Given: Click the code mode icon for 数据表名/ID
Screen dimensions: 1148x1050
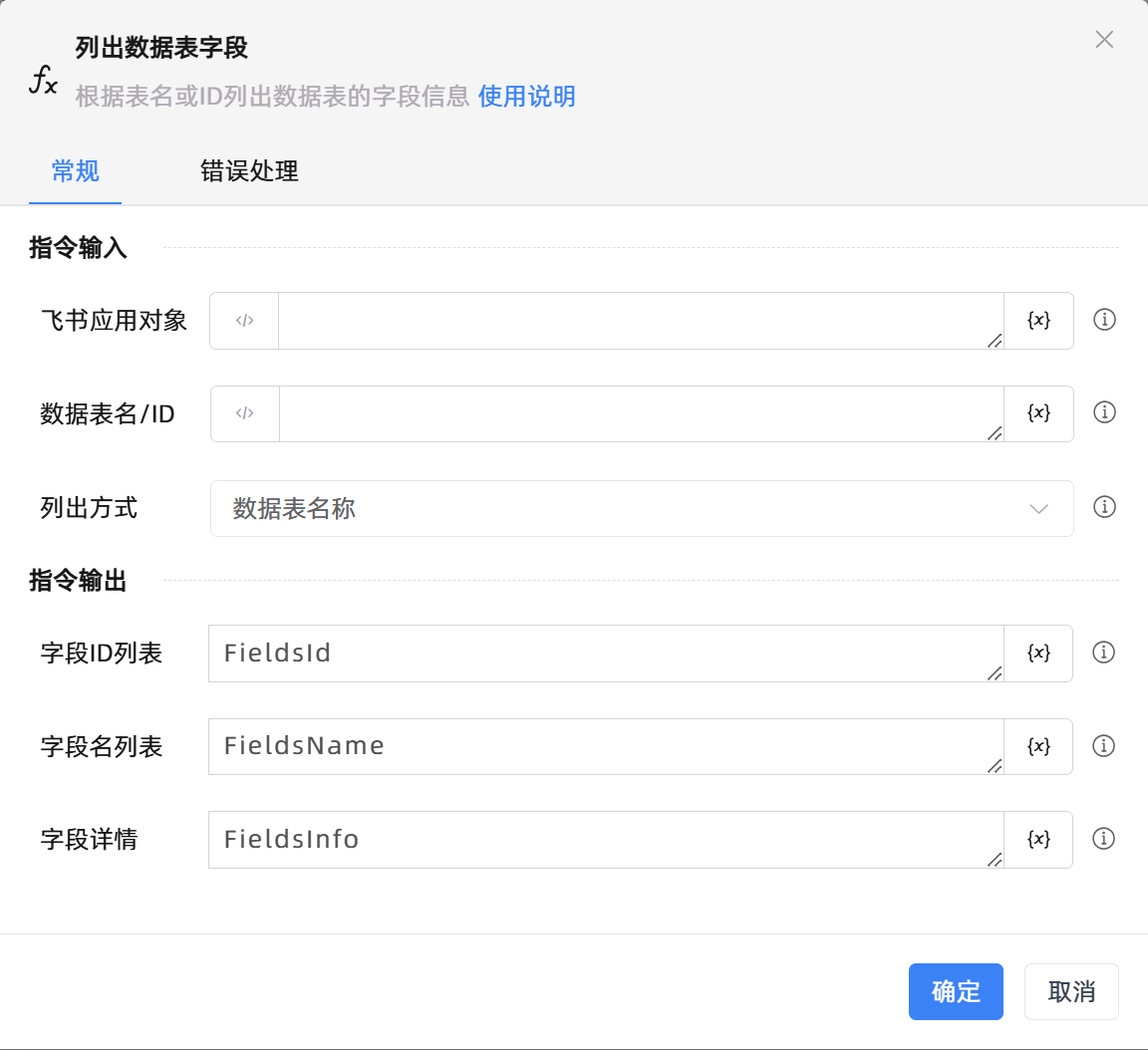Looking at the screenshot, I should pyautogui.click(x=245, y=413).
